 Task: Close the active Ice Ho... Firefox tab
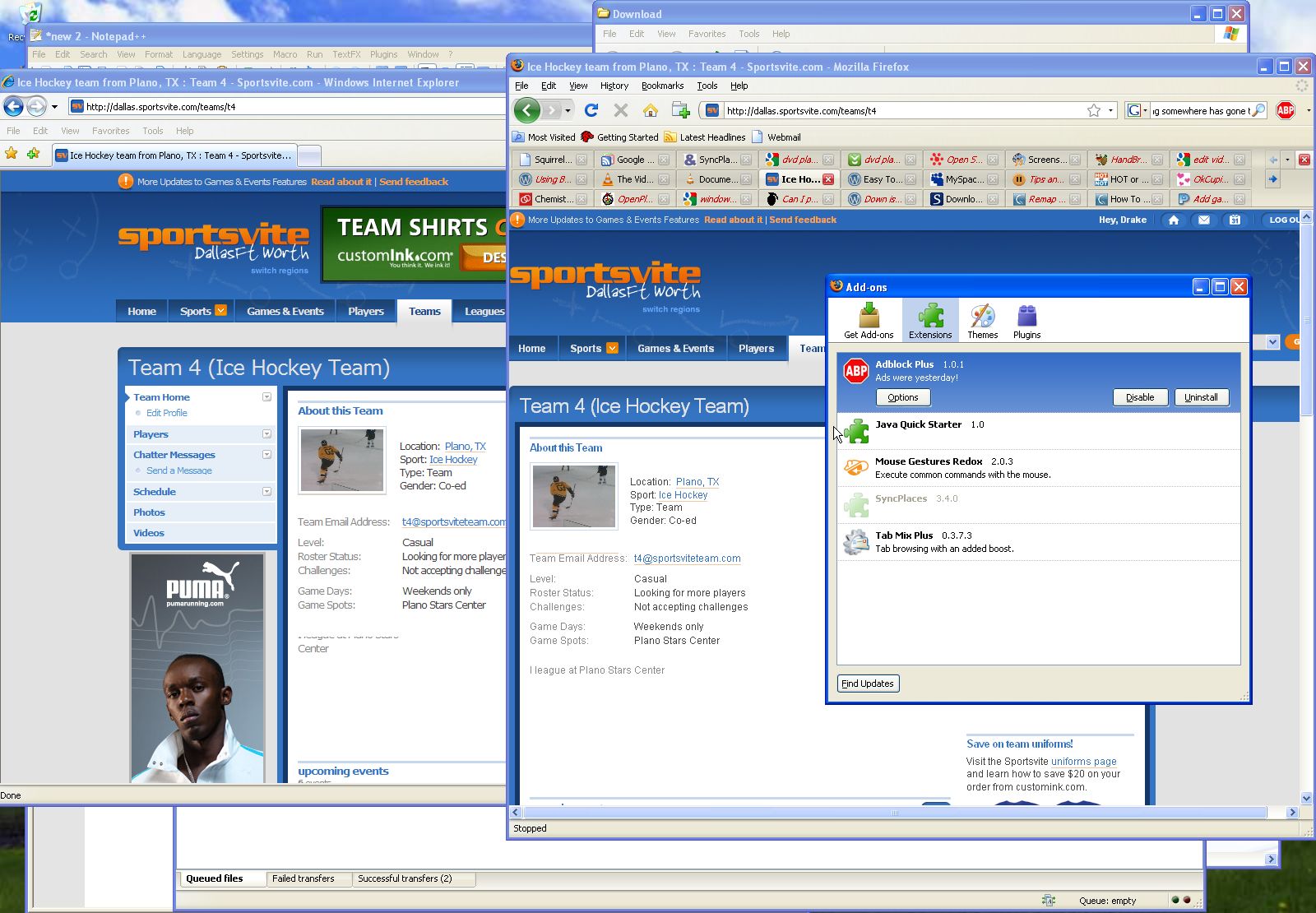[x=828, y=179]
